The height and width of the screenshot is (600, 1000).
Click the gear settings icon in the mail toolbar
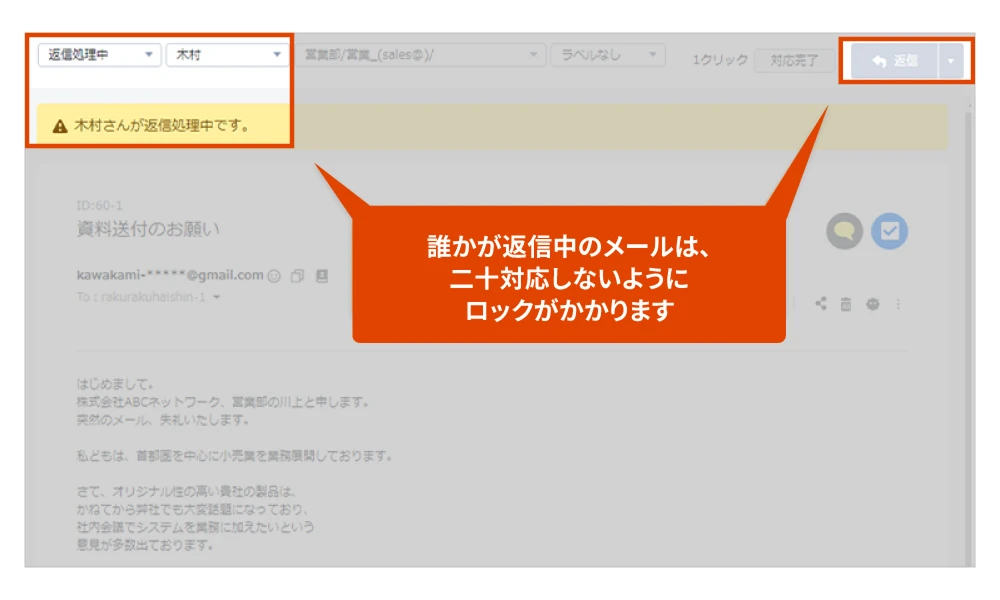[872, 304]
